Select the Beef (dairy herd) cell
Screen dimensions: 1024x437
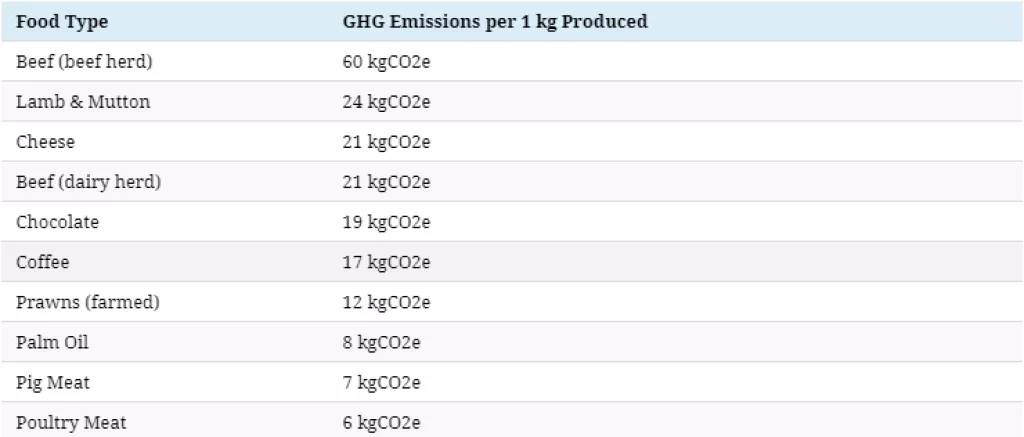coord(88,182)
